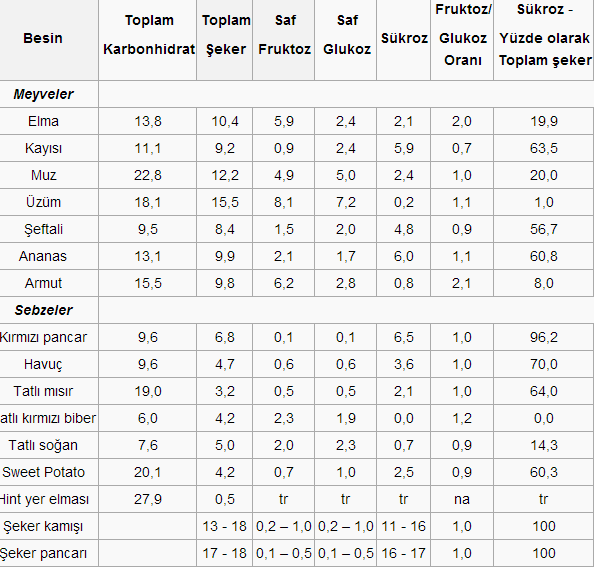Click Armut's total carbohydrate value 15,5
Screen dimensions: 597x568
(x=148, y=283)
